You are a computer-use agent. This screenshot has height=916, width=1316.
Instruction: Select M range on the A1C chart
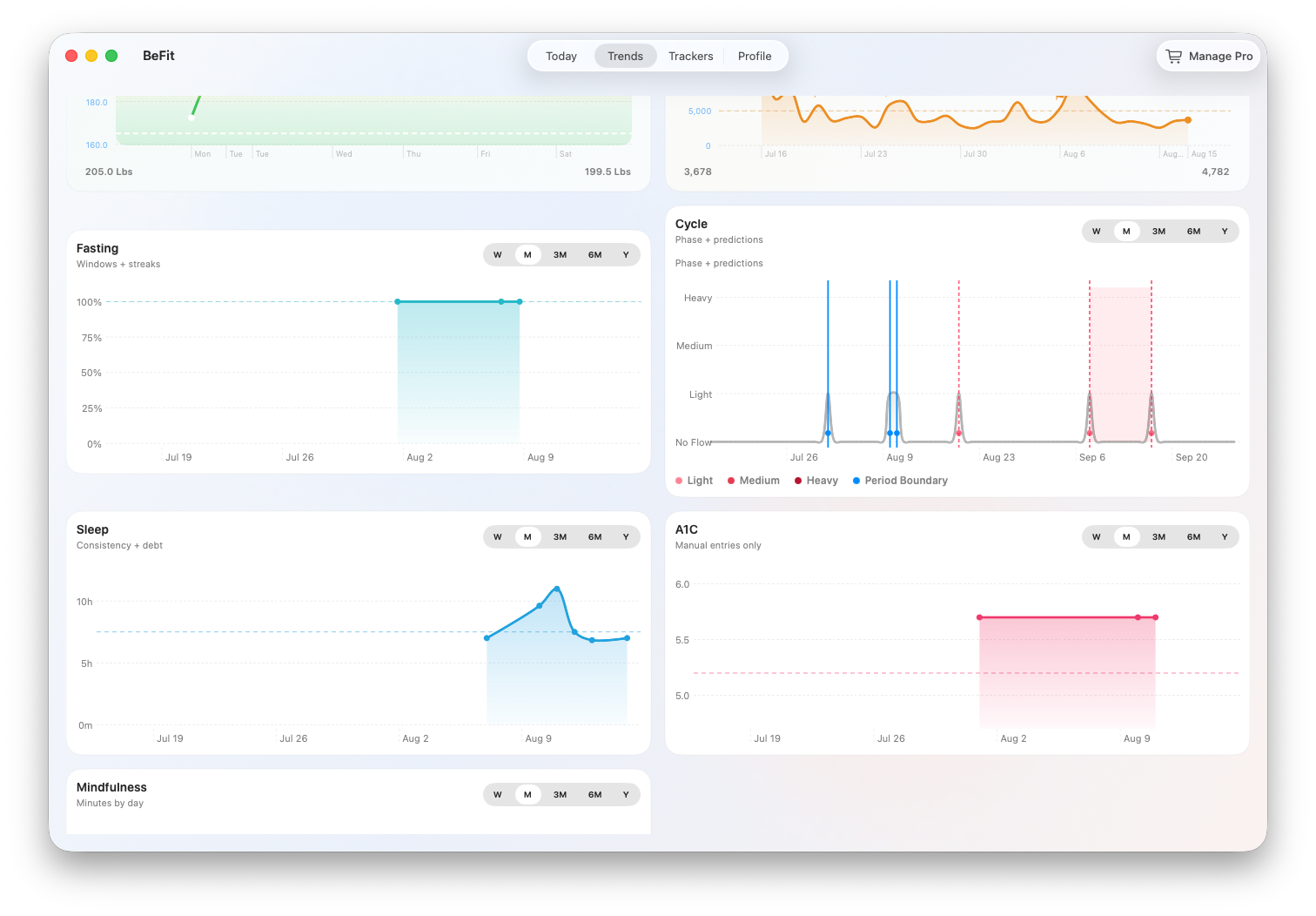[1126, 537]
